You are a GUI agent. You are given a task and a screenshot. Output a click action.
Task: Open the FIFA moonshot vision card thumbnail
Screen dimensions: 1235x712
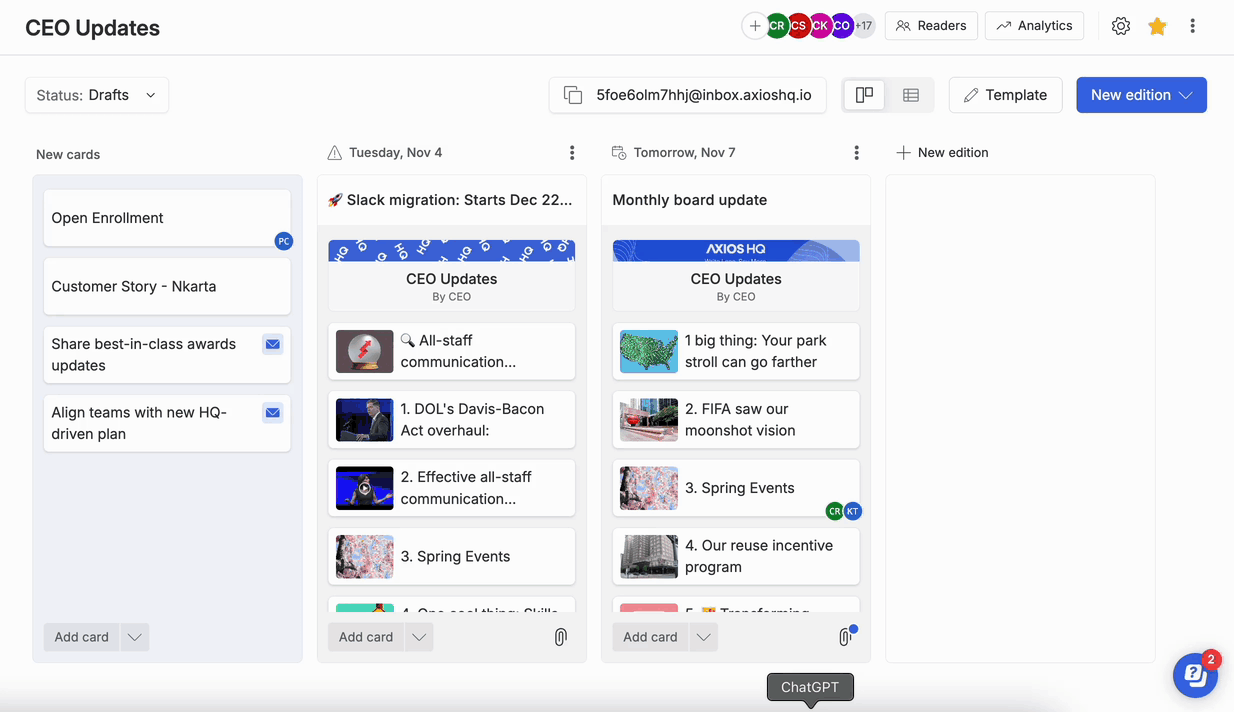coord(648,420)
